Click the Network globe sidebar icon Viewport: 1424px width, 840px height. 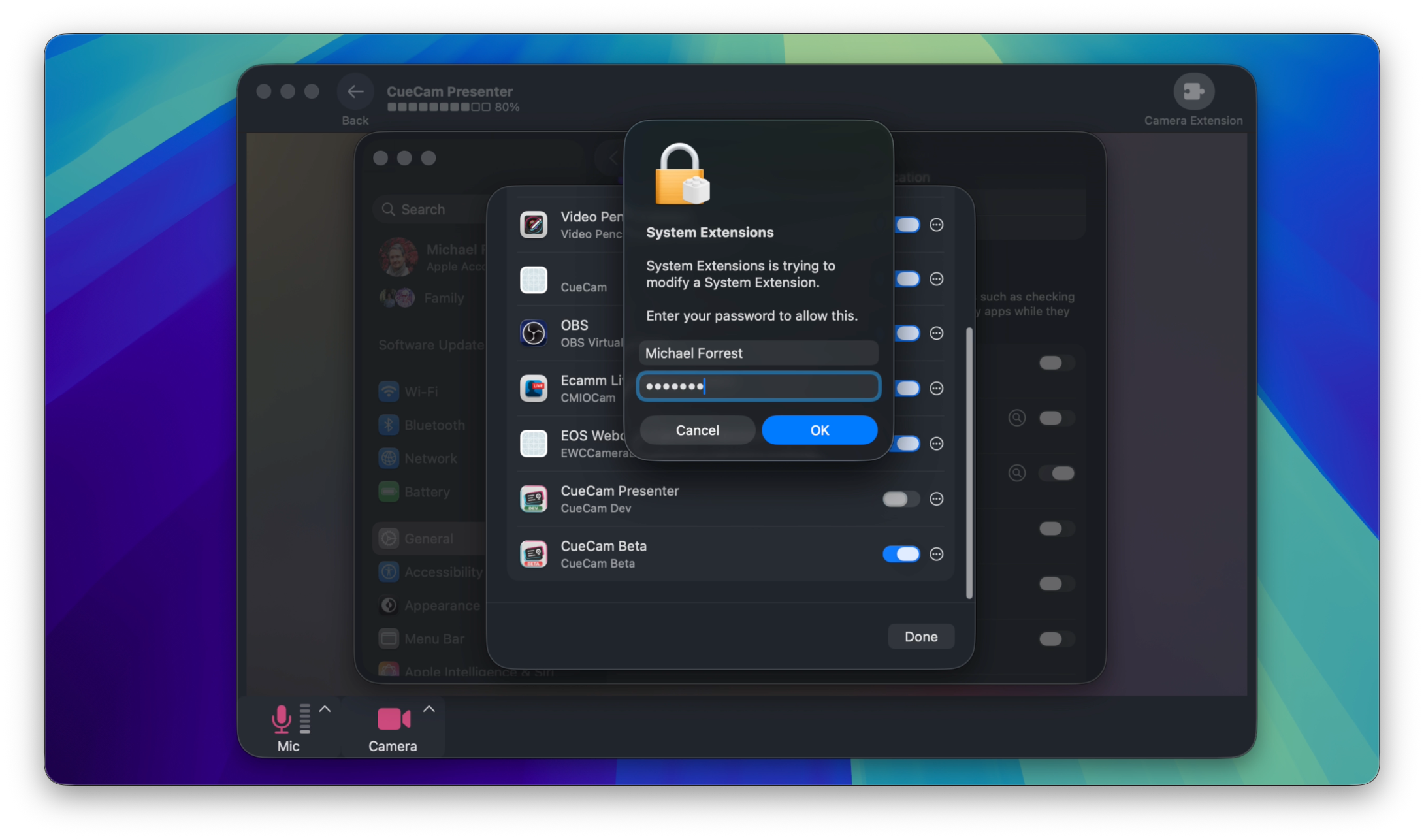click(389, 459)
